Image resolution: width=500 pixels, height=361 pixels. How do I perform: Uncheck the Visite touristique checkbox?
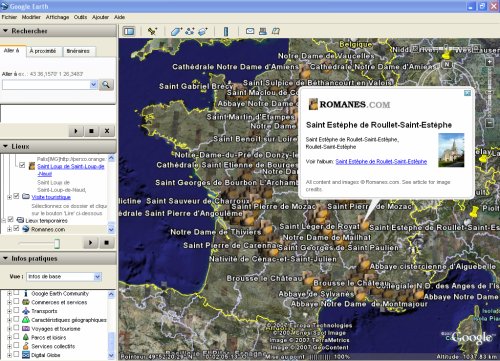(16, 196)
